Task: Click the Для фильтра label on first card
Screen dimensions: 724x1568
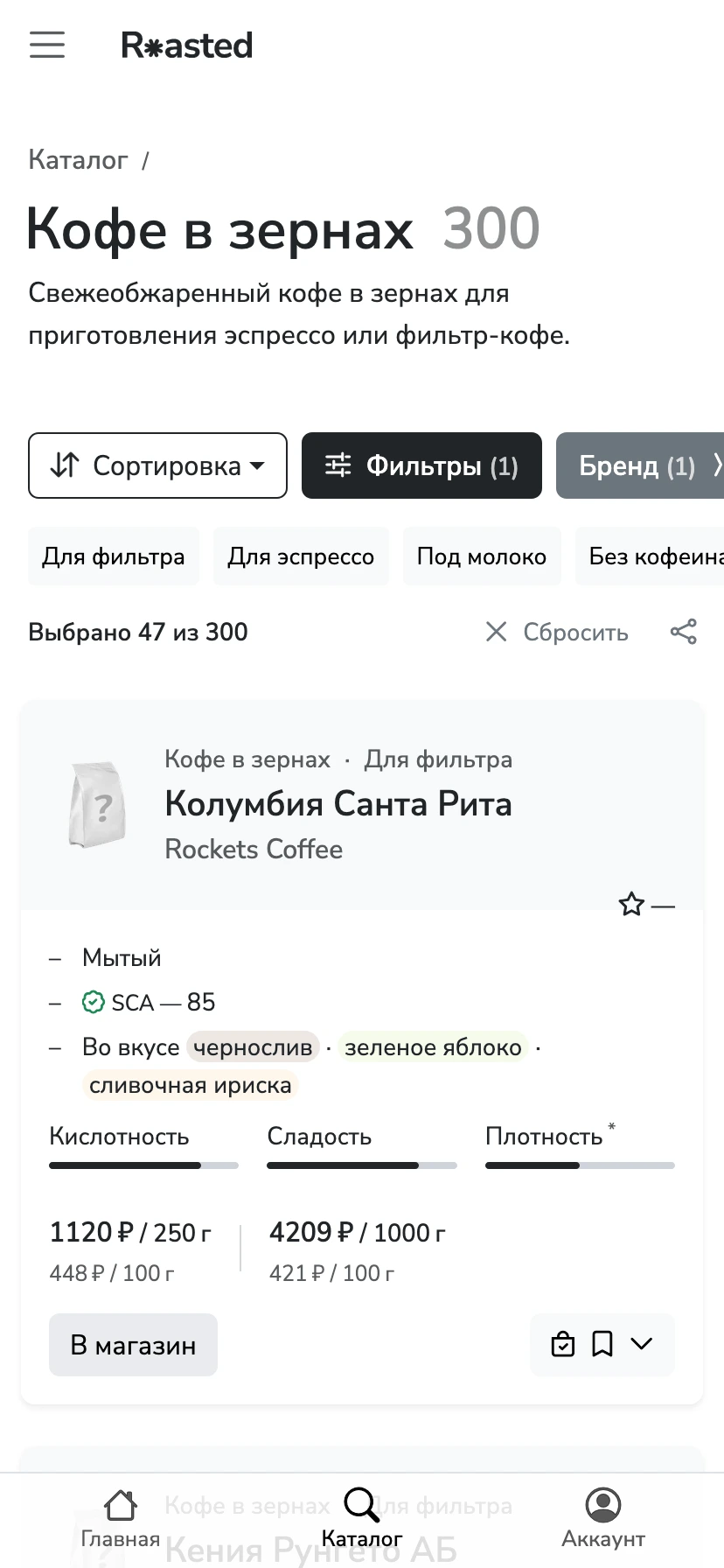Action: click(438, 759)
